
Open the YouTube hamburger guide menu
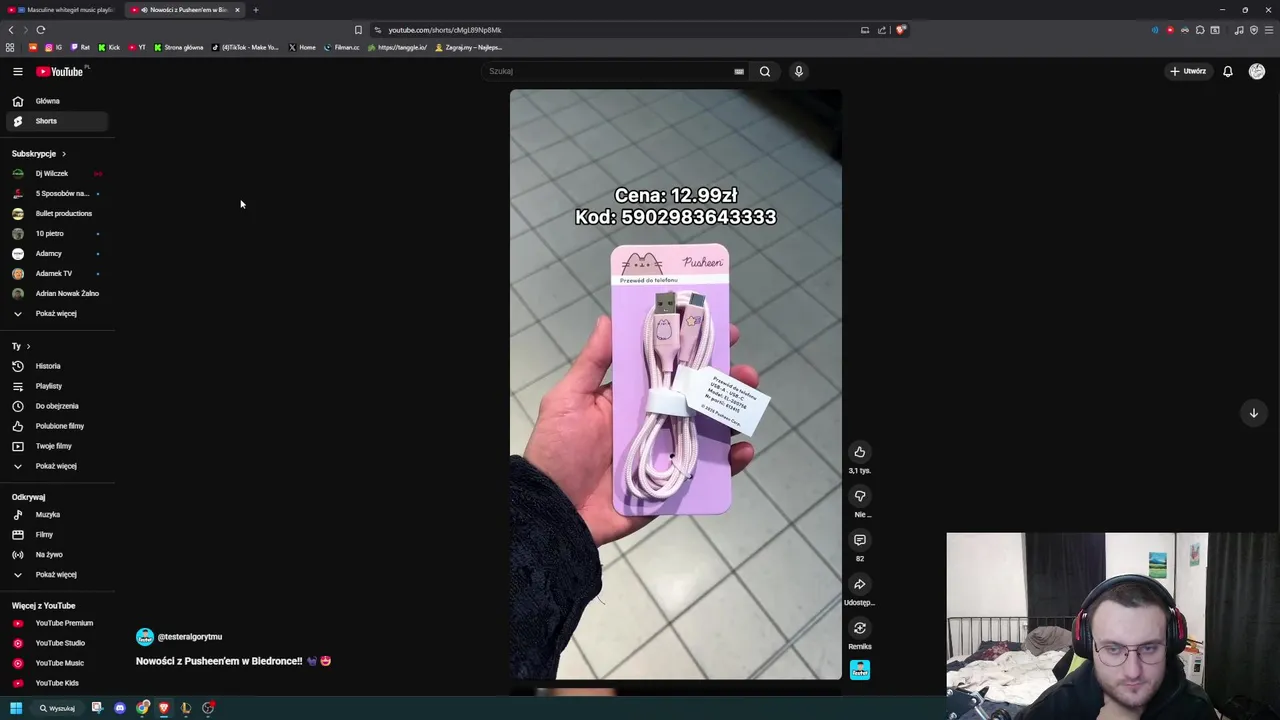click(x=17, y=71)
